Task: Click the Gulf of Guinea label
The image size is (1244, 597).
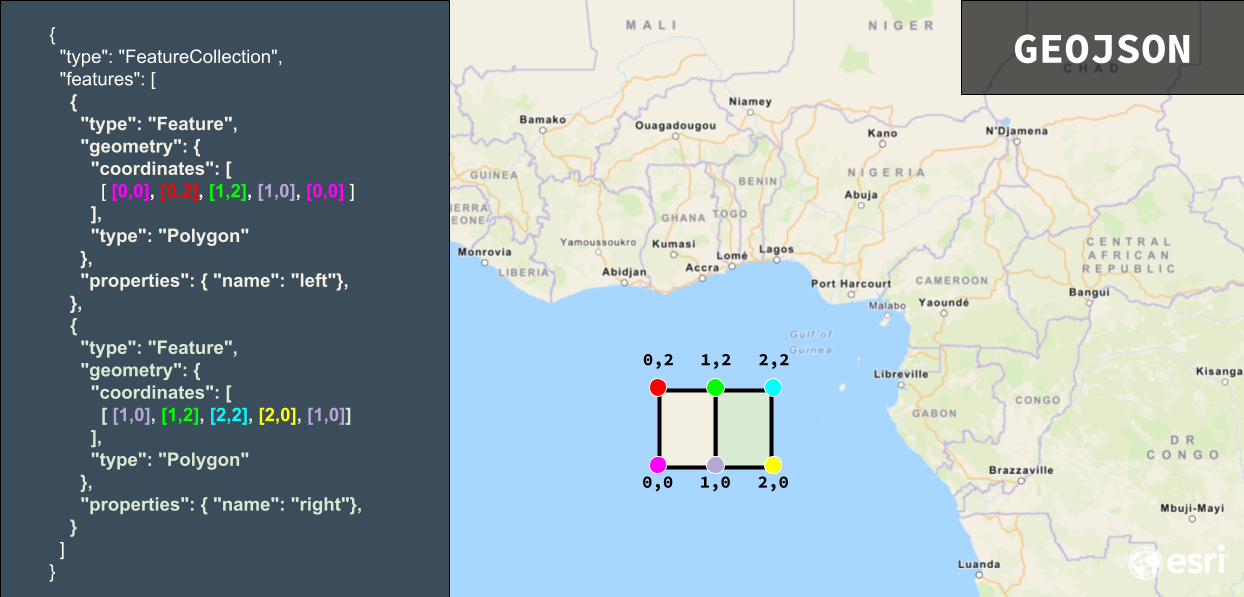Action: click(810, 341)
